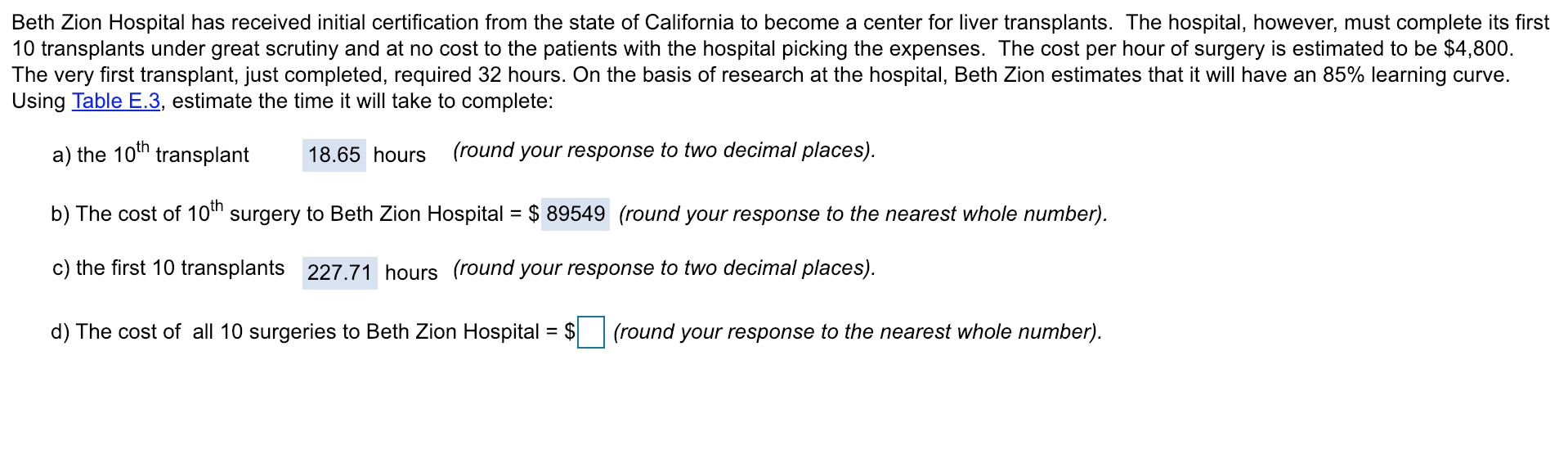This screenshot has height=450, width=1568.
Task: Click the empty answer box for part d
Action: (591, 332)
